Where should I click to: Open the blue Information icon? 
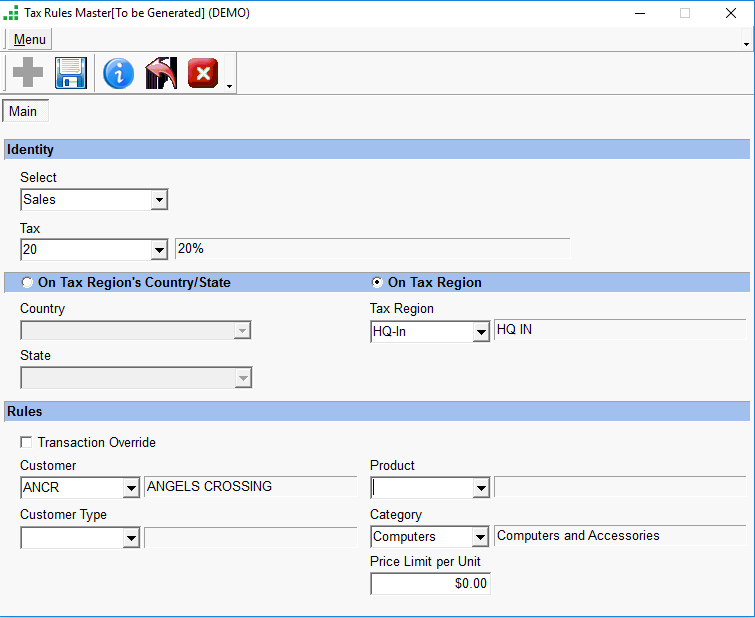pyautogui.click(x=118, y=73)
